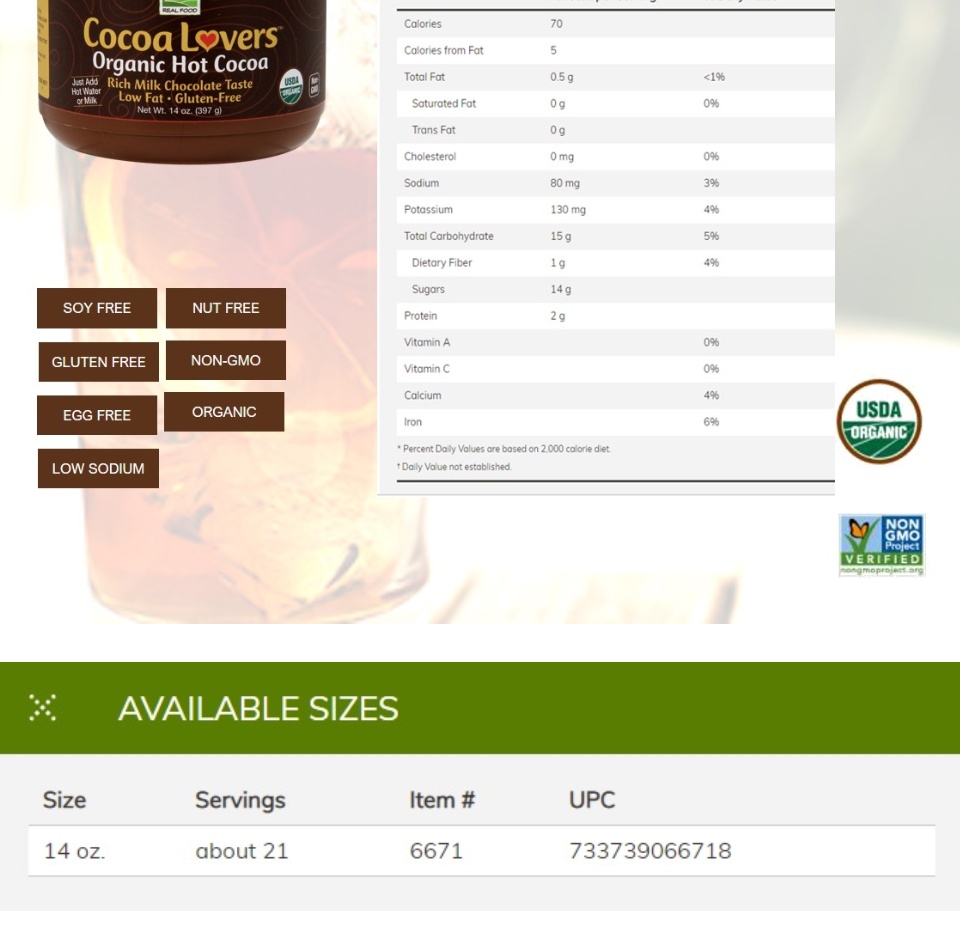Click the ORGANIC badge

pyautogui.click(x=224, y=412)
